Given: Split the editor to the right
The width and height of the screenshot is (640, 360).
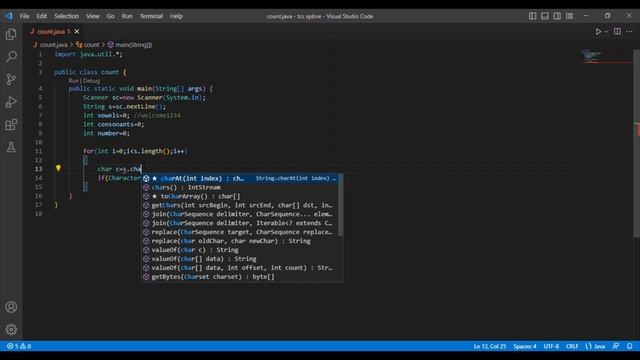Looking at the screenshot, I should (617, 31).
